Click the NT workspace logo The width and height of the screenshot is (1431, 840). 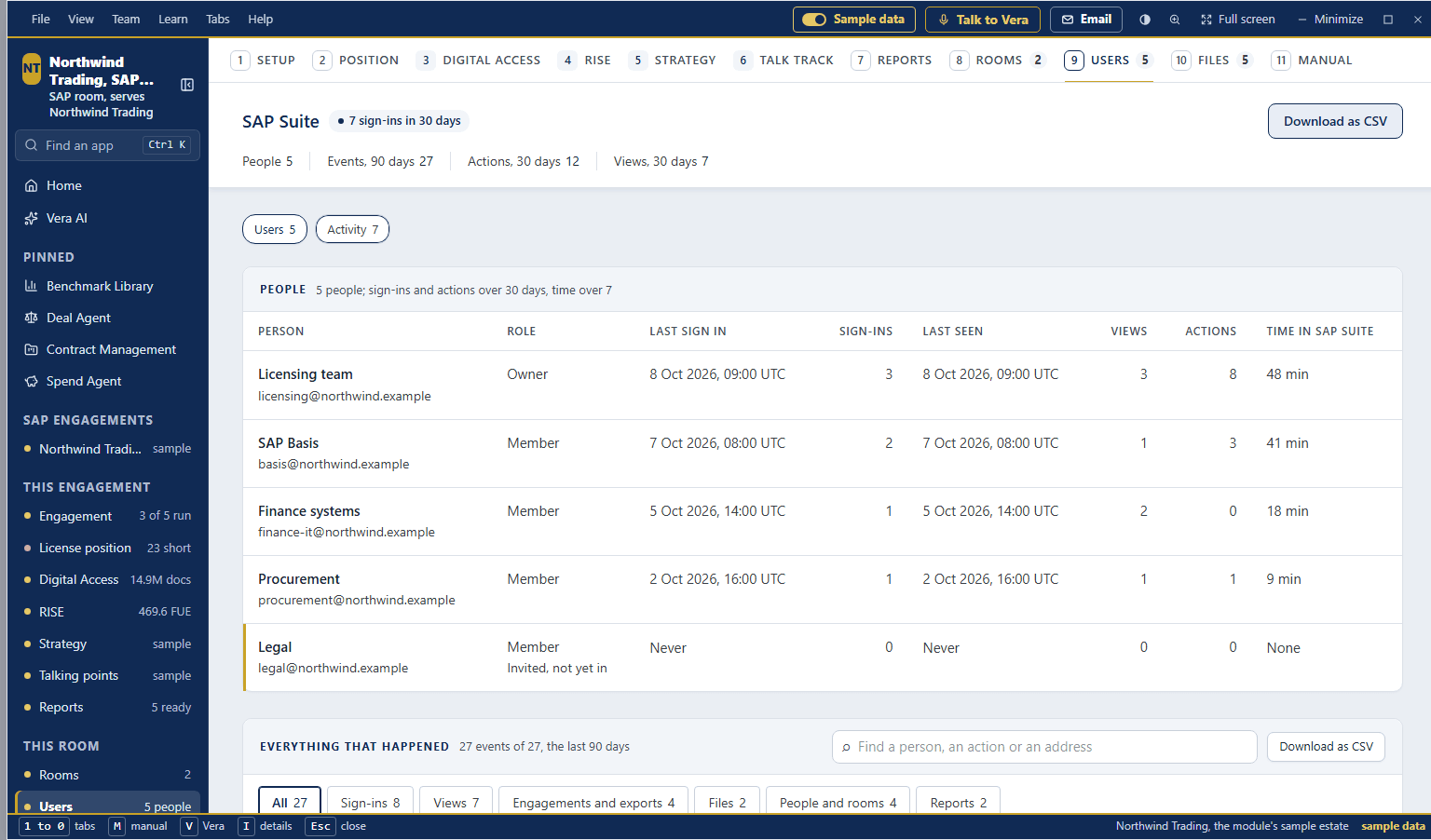click(32, 68)
